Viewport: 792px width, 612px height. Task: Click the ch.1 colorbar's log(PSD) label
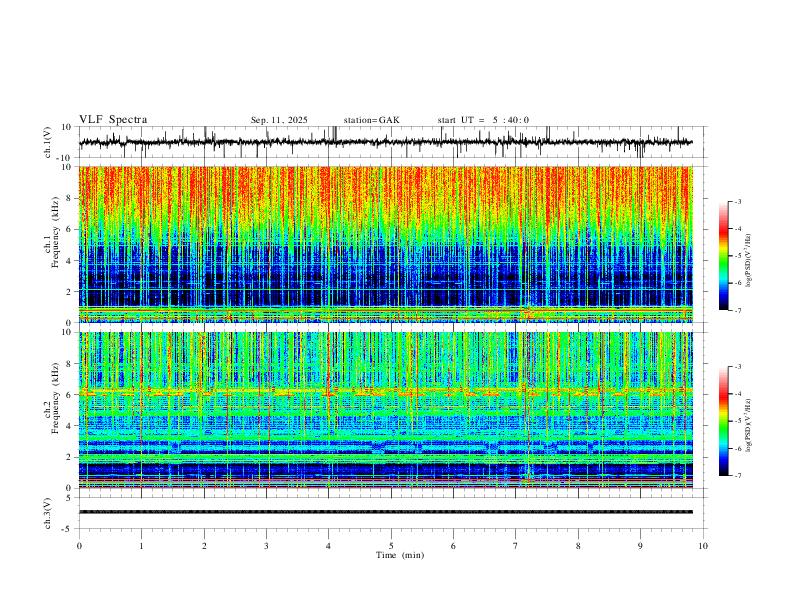748,261
